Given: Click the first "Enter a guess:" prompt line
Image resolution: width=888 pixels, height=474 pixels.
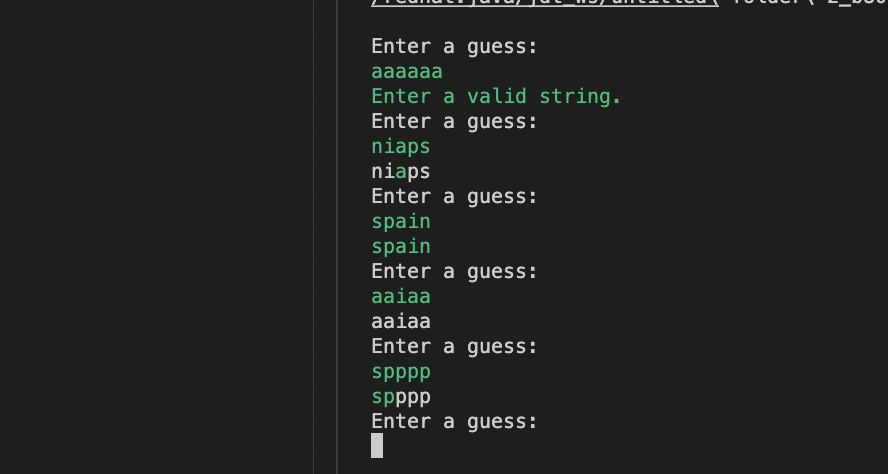Looking at the screenshot, I should [x=454, y=46].
